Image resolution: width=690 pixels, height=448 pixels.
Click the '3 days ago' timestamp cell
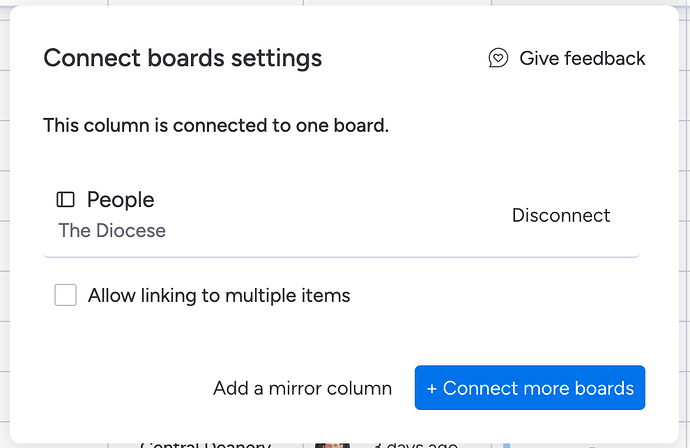click(x=414, y=444)
